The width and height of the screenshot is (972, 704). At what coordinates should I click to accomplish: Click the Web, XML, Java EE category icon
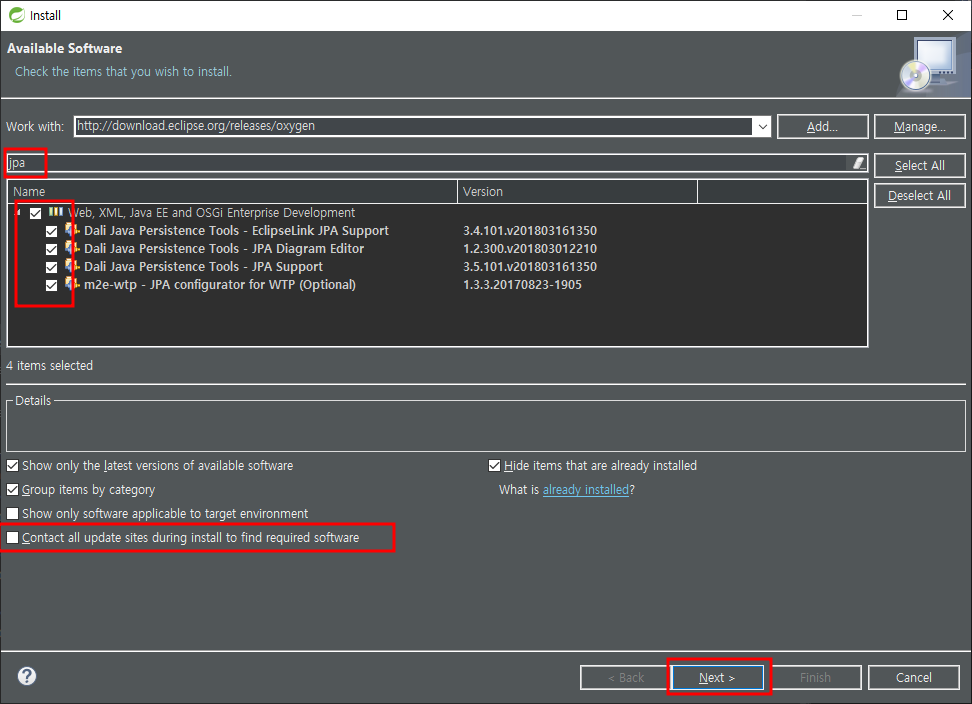click(x=56, y=212)
